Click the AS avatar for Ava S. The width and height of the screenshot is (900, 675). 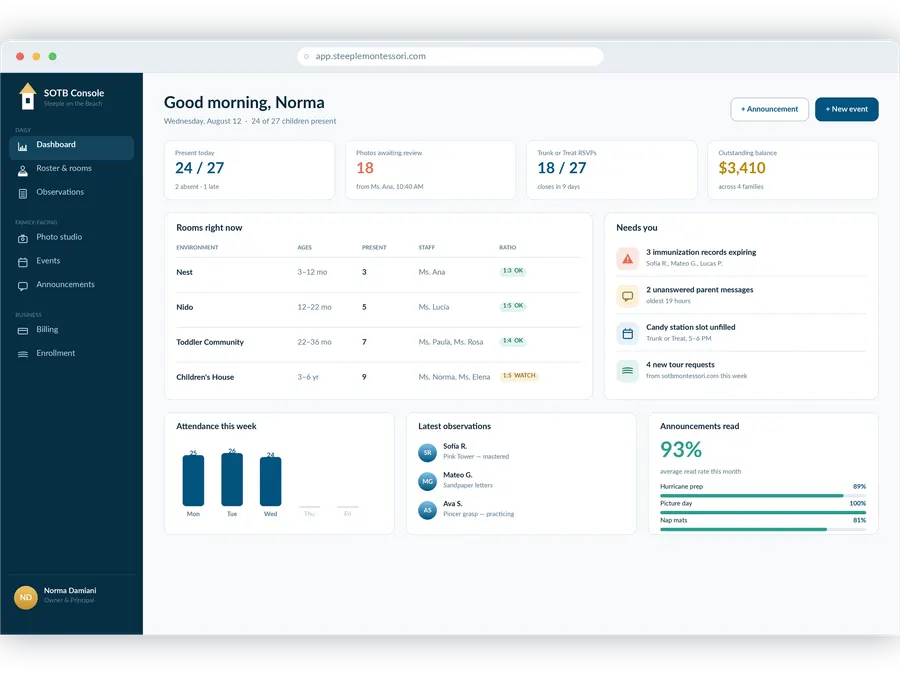[427, 510]
